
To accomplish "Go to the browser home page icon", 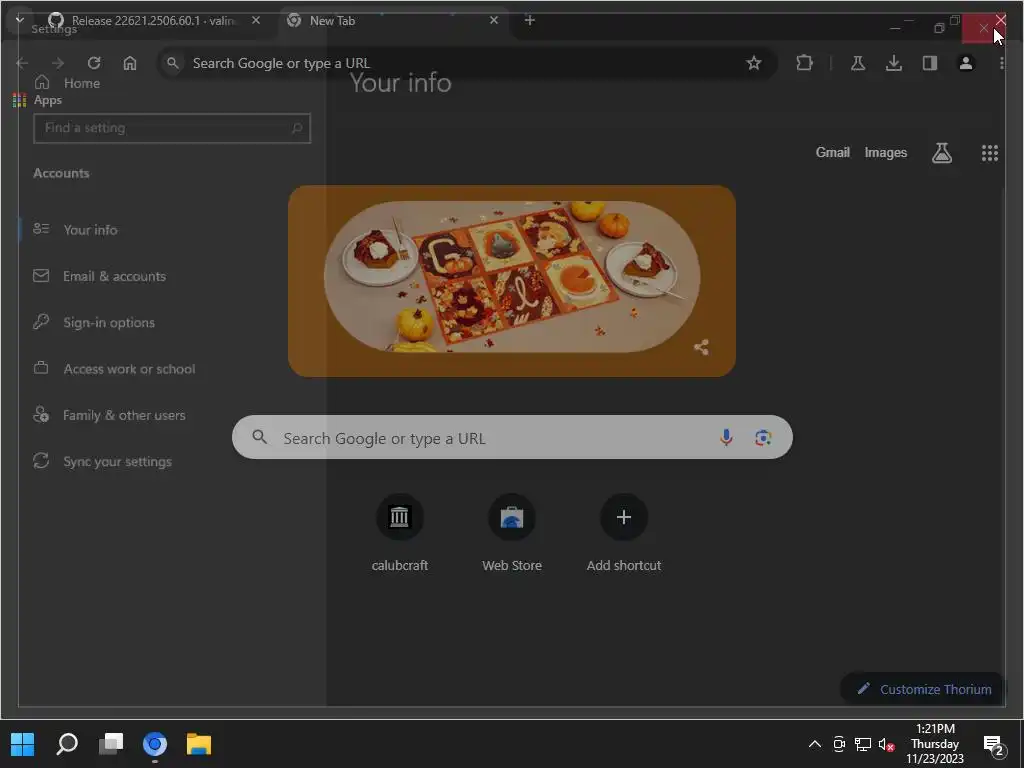I will 130,63.
